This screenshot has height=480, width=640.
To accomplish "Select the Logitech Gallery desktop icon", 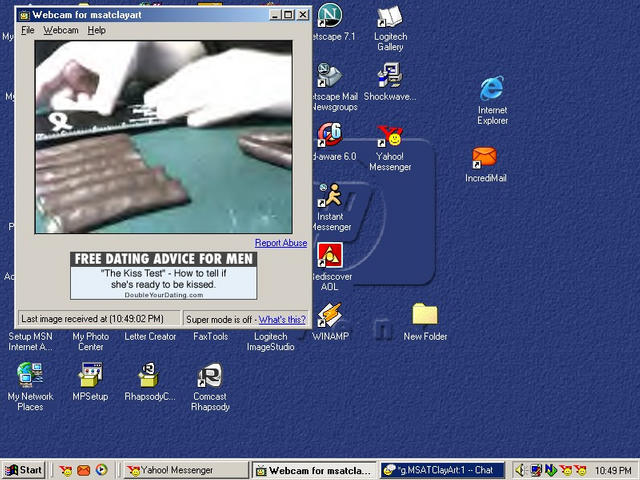I will [x=390, y=16].
